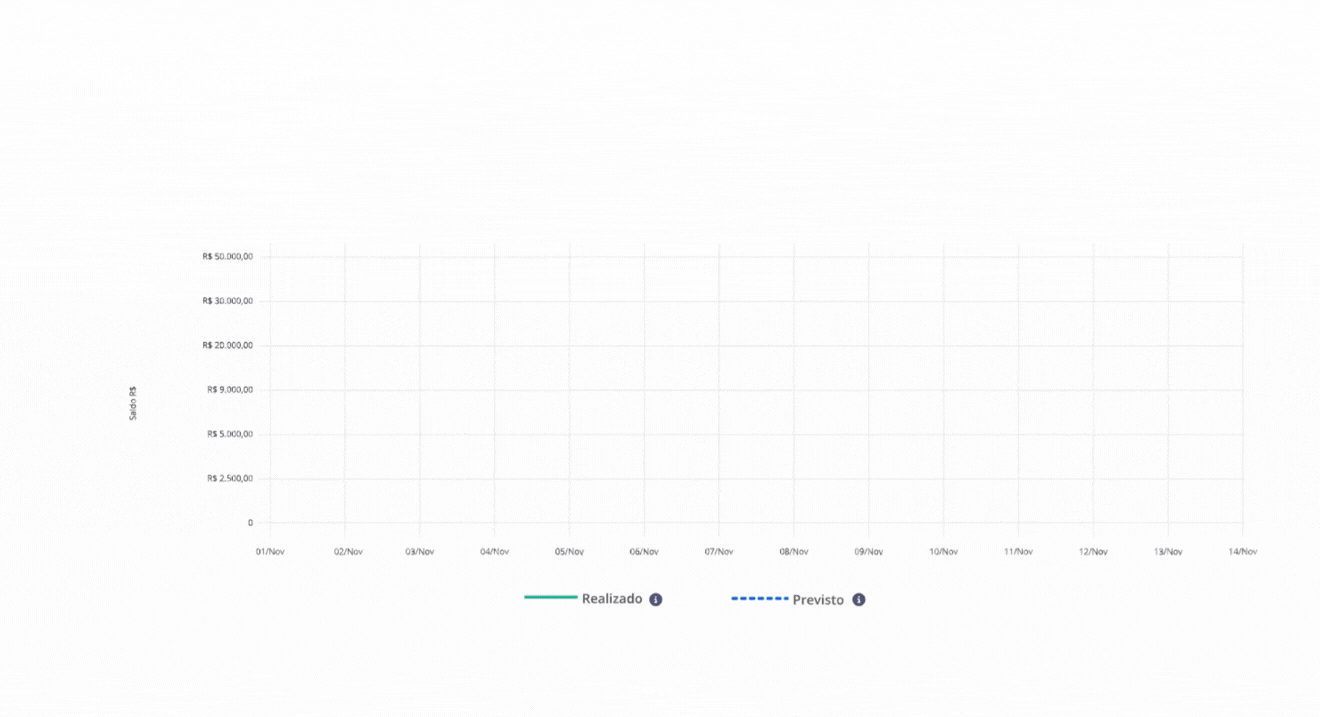Click the blue dashed Previsto line swatch
This screenshot has height=717, width=1320.
click(x=759, y=599)
